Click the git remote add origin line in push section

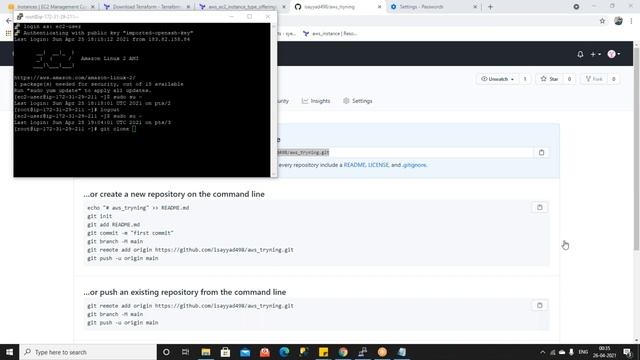pyautogui.click(x=190, y=306)
